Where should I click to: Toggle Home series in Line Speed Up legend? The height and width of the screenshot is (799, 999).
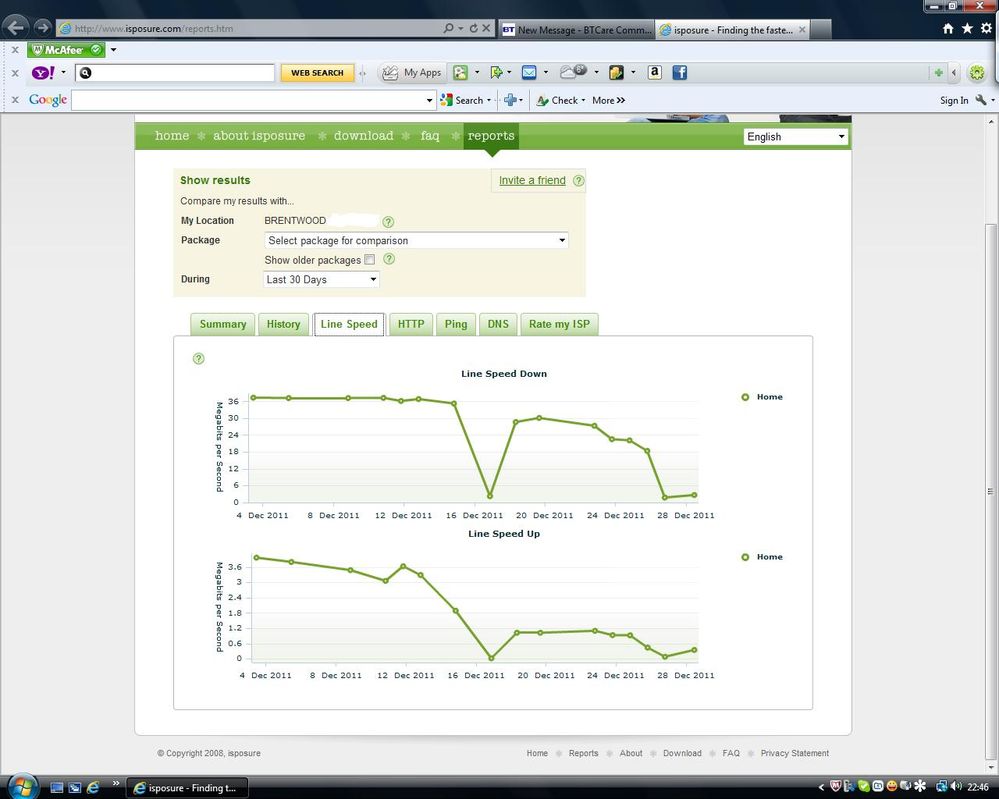(762, 557)
